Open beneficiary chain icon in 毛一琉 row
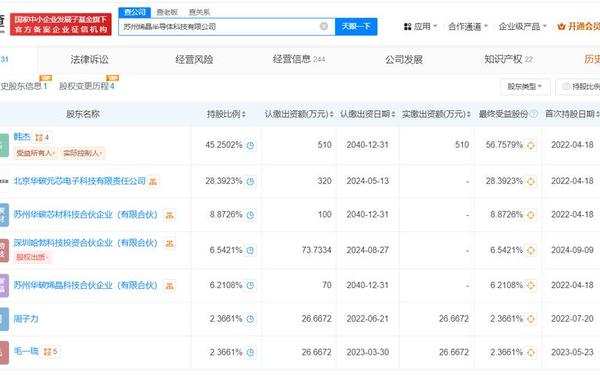600x375 pixels. [x=531, y=352]
